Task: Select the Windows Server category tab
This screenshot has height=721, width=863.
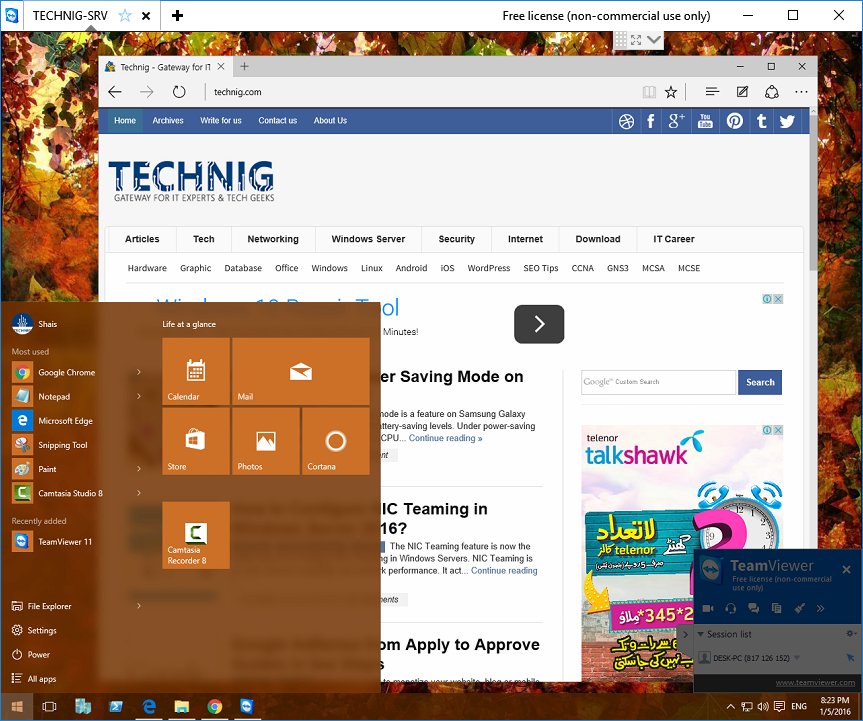Action: (368, 239)
